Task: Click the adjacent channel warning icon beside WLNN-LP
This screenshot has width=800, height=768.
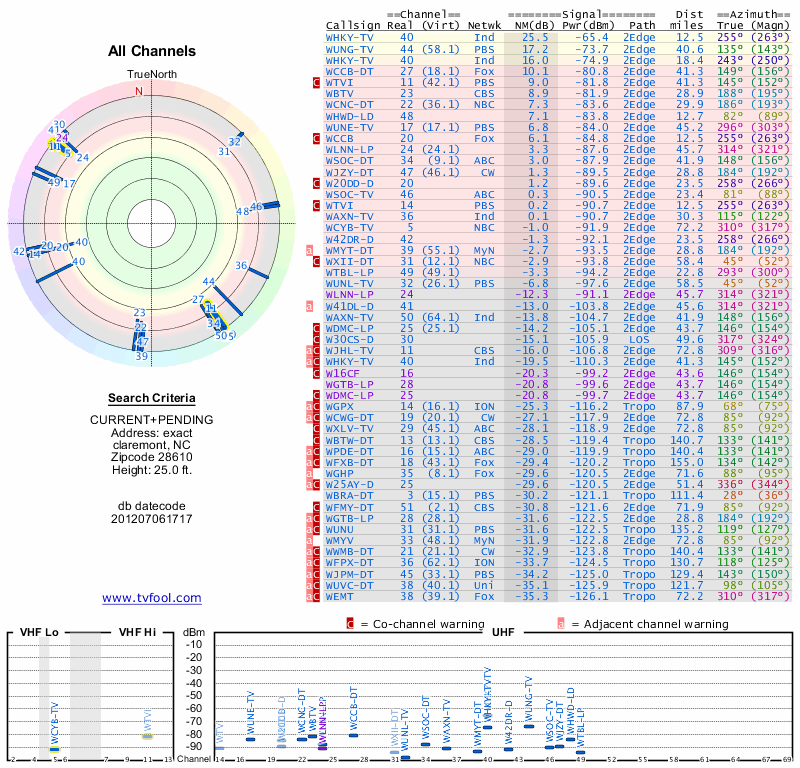Action: (x=311, y=306)
